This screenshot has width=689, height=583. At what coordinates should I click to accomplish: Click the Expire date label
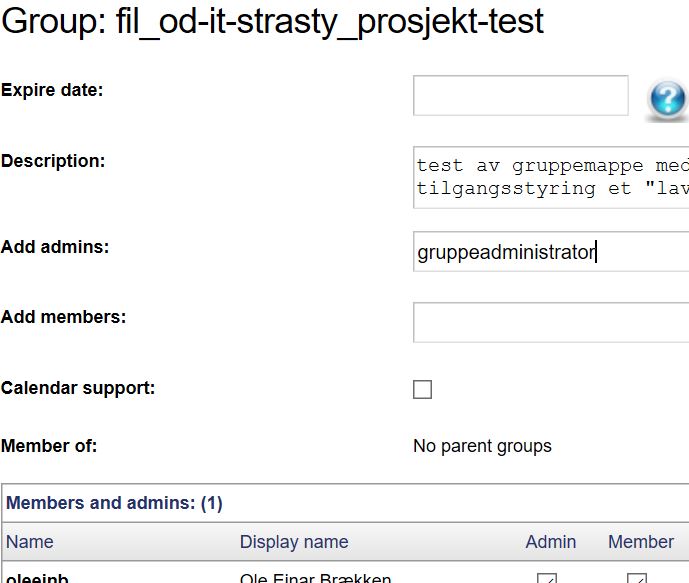click(x=52, y=90)
